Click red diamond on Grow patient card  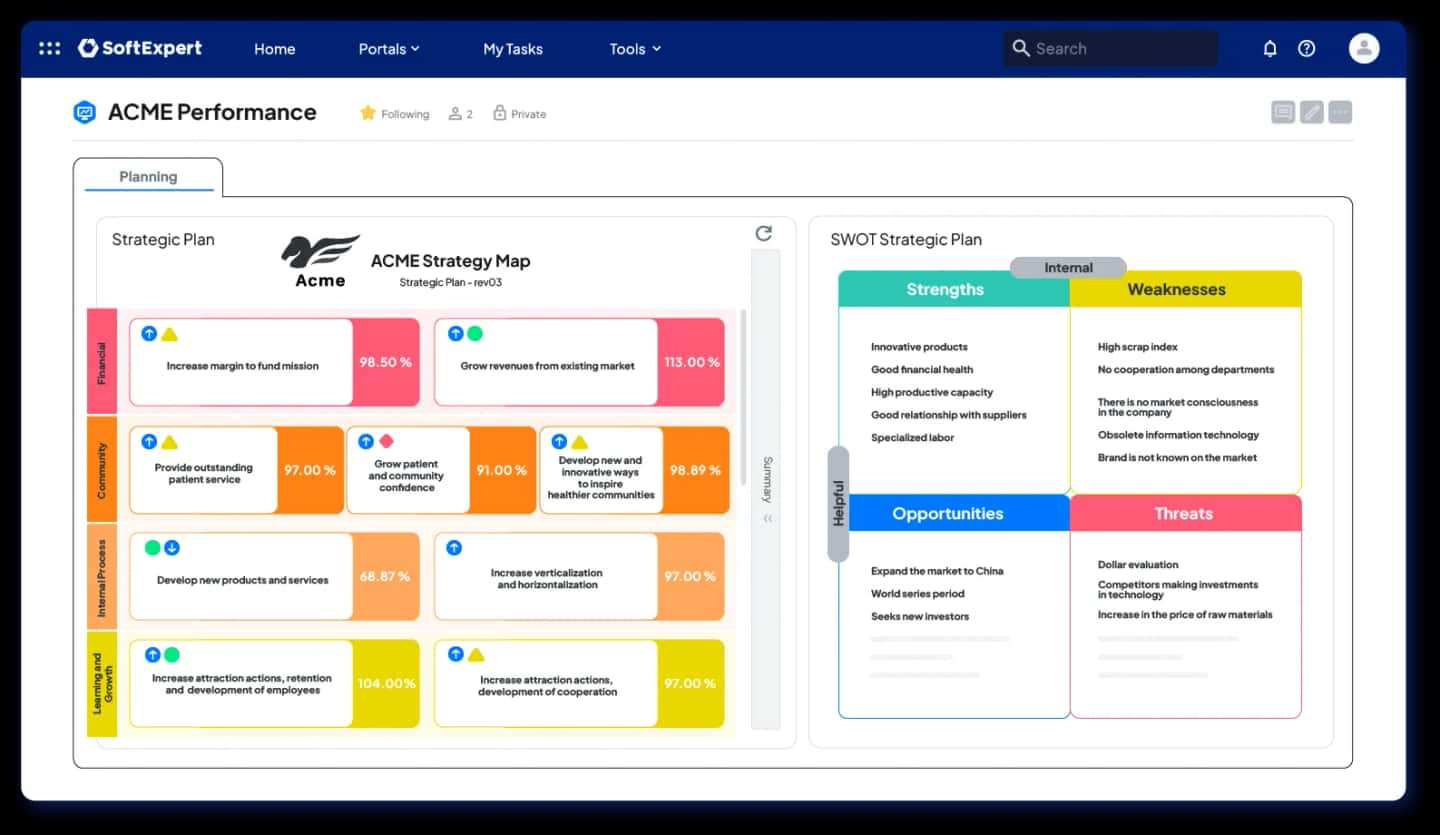click(386, 441)
